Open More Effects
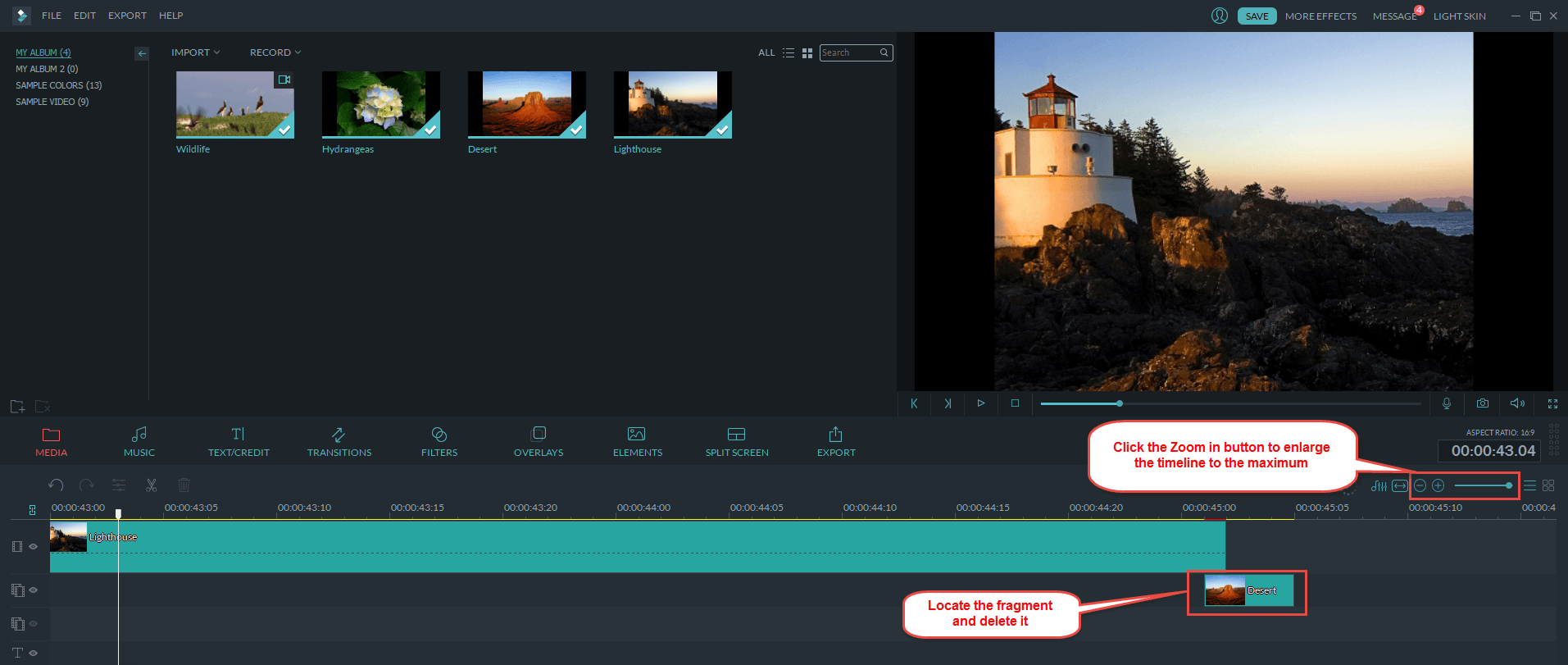 click(x=1320, y=16)
